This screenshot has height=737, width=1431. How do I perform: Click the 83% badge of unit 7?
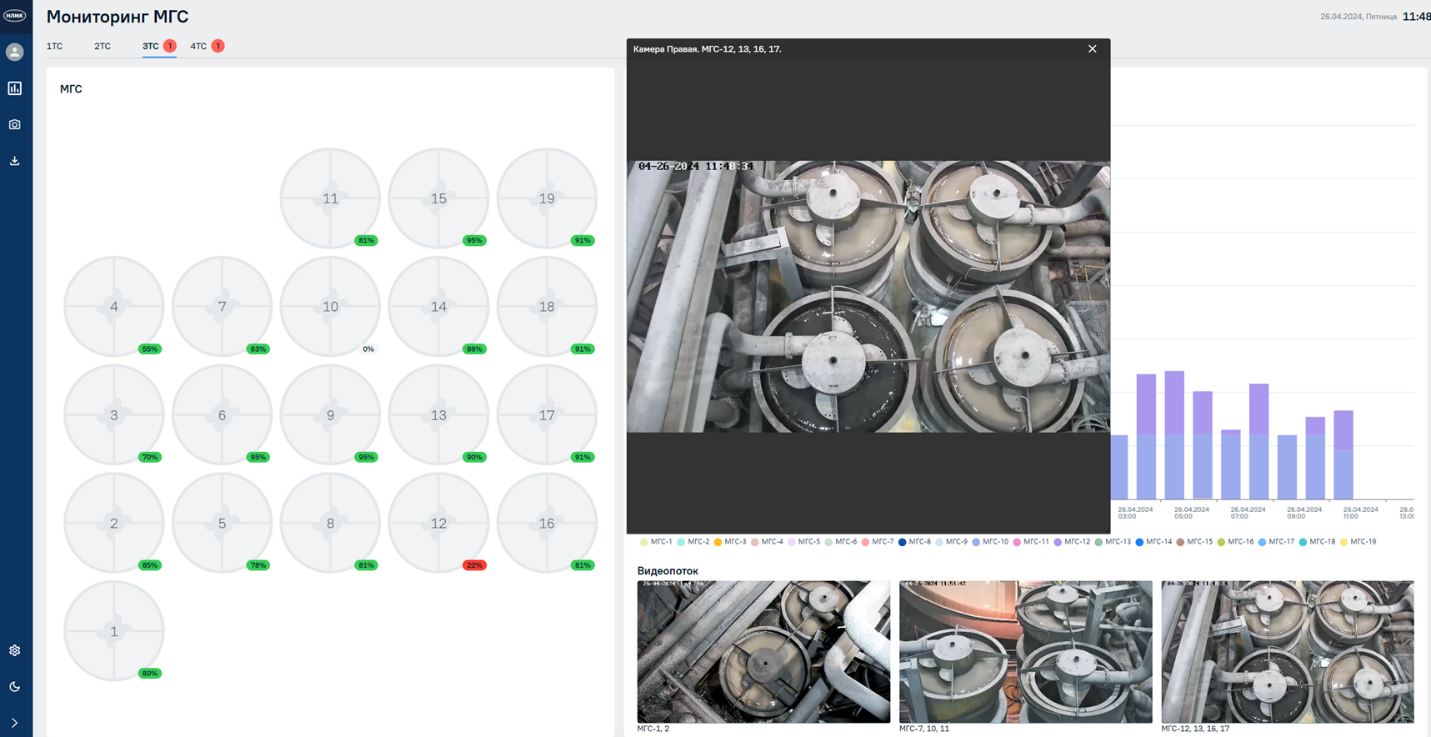[x=258, y=349]
